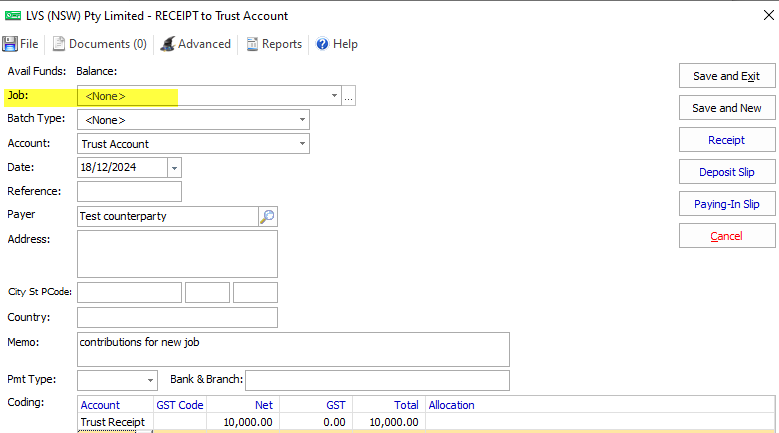Image resolution: width=779 pixels, height=433 pixels.
Task: Click the Payer search magnifier icon
Action: click(x=267, y=216)
